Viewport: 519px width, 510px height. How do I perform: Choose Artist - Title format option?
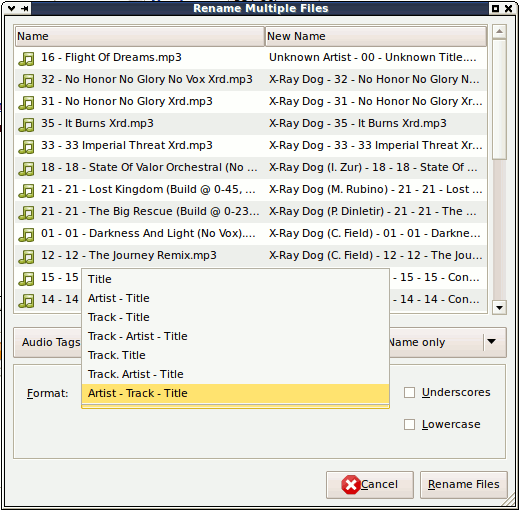point(235,298)
